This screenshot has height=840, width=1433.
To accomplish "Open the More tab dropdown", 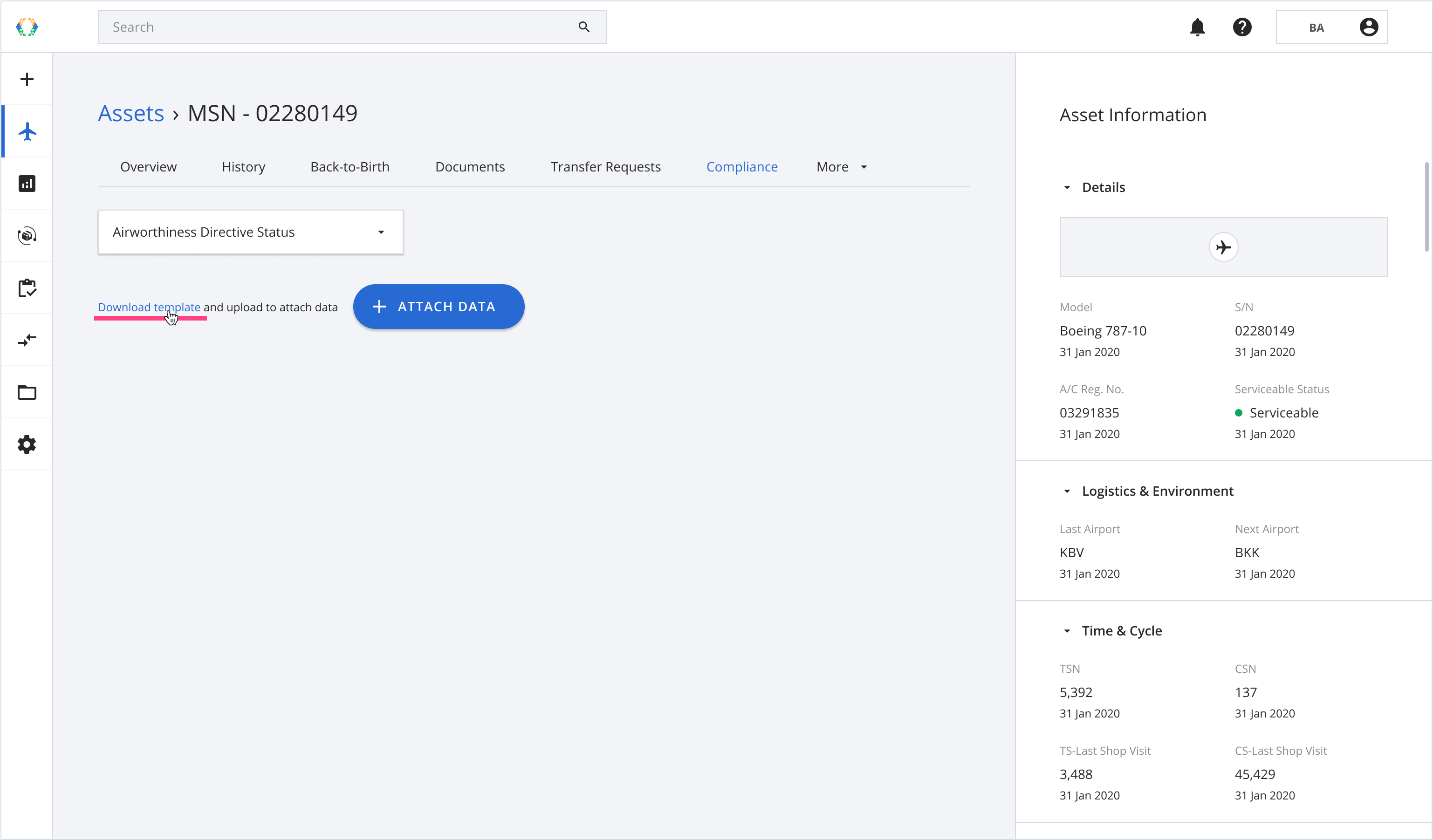I will [x=842, y=166].
